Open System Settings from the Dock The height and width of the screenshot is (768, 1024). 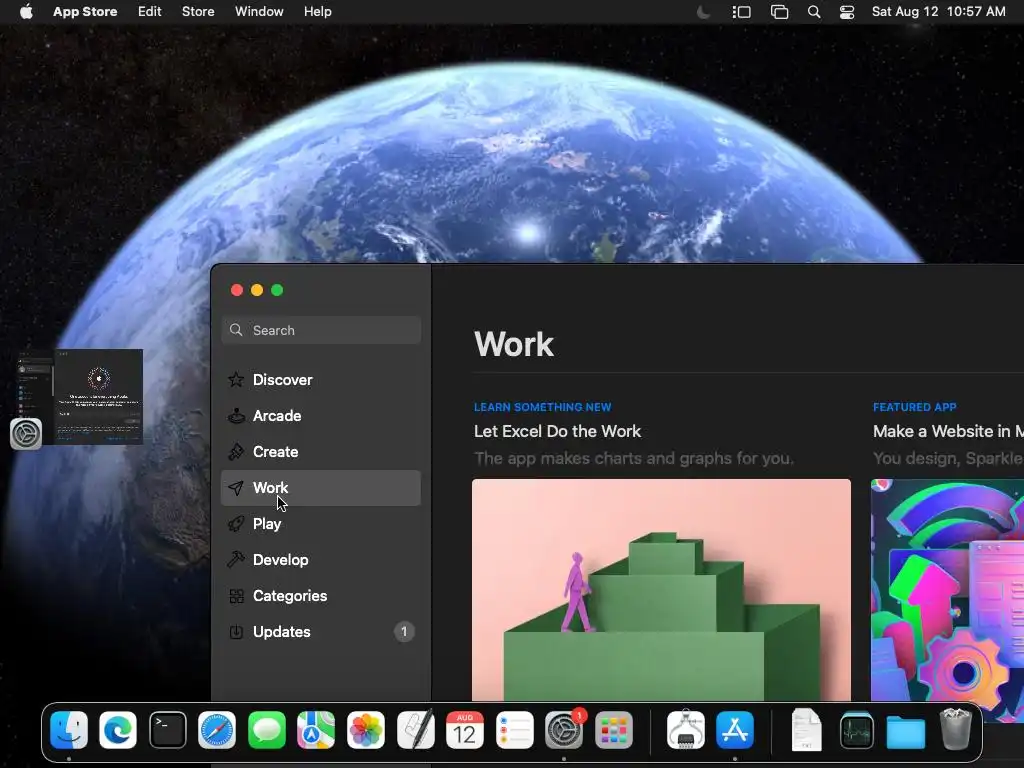click(564, 729)
